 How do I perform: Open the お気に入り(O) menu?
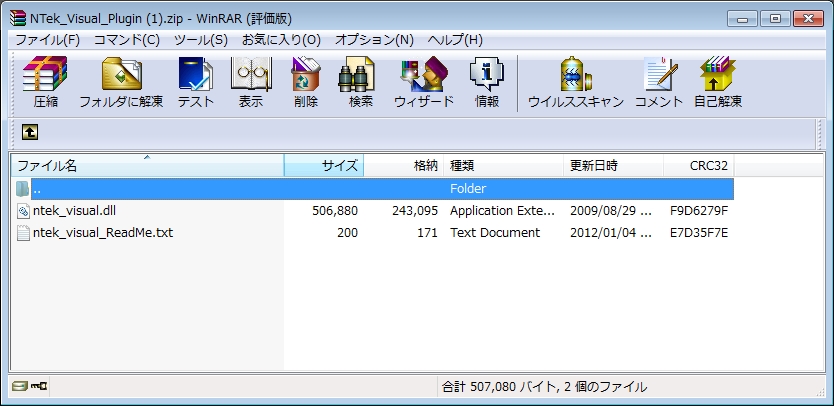281,40
